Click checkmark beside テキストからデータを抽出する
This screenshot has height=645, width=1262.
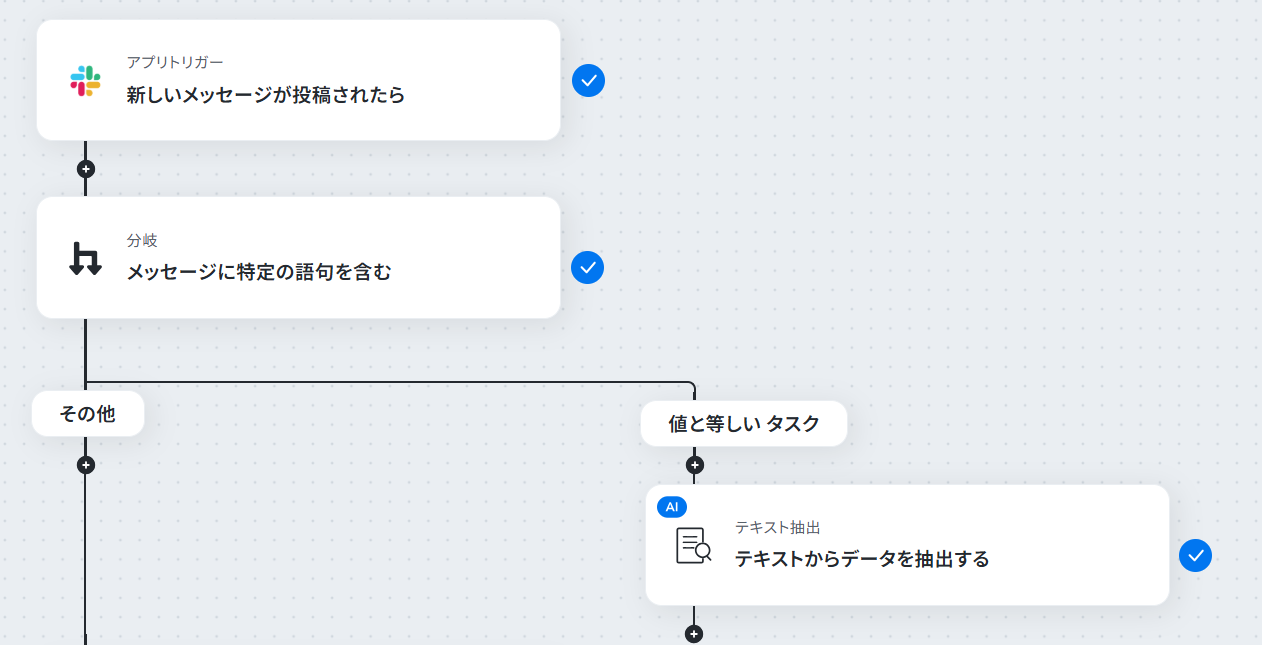(x=1195, y=555)
